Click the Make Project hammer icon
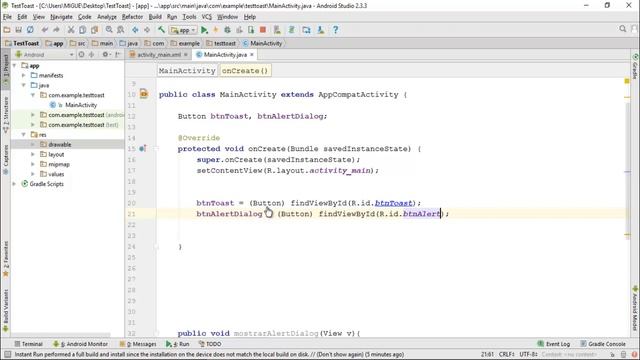 [161, 30]
